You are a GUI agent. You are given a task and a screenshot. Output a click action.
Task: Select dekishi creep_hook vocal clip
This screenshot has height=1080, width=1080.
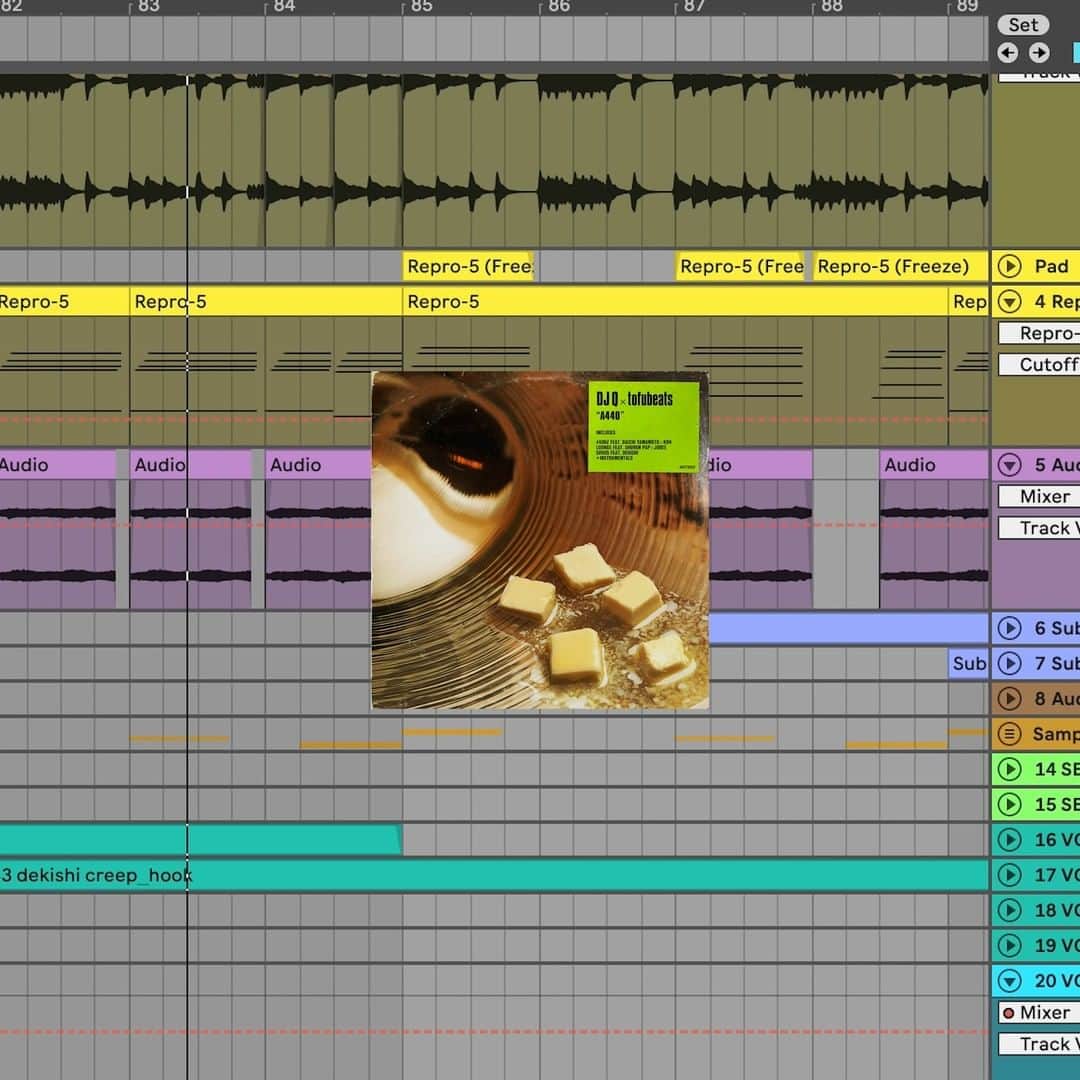[493, 875]
